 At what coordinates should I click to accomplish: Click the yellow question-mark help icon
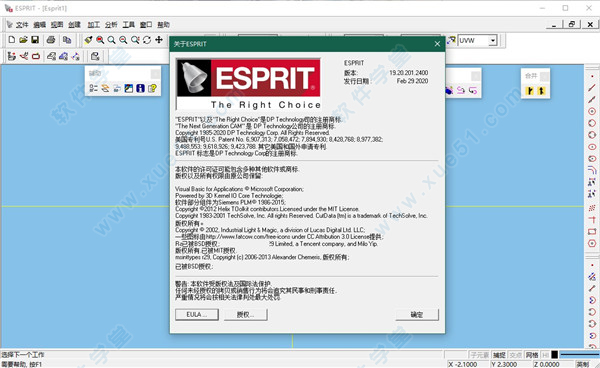point(152,88)
